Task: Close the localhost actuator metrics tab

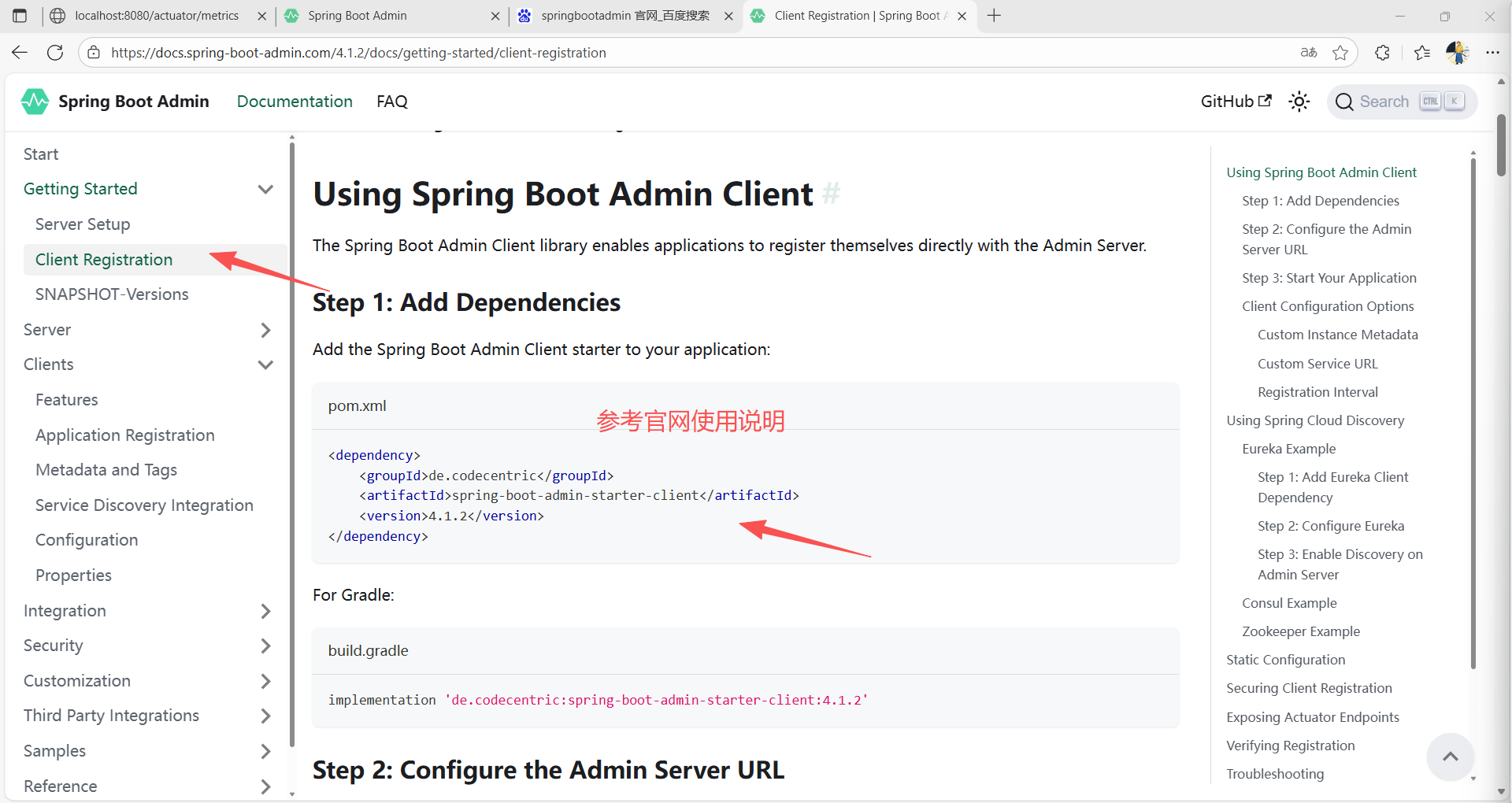Action: pyautogui.click(x=262, y=16)
